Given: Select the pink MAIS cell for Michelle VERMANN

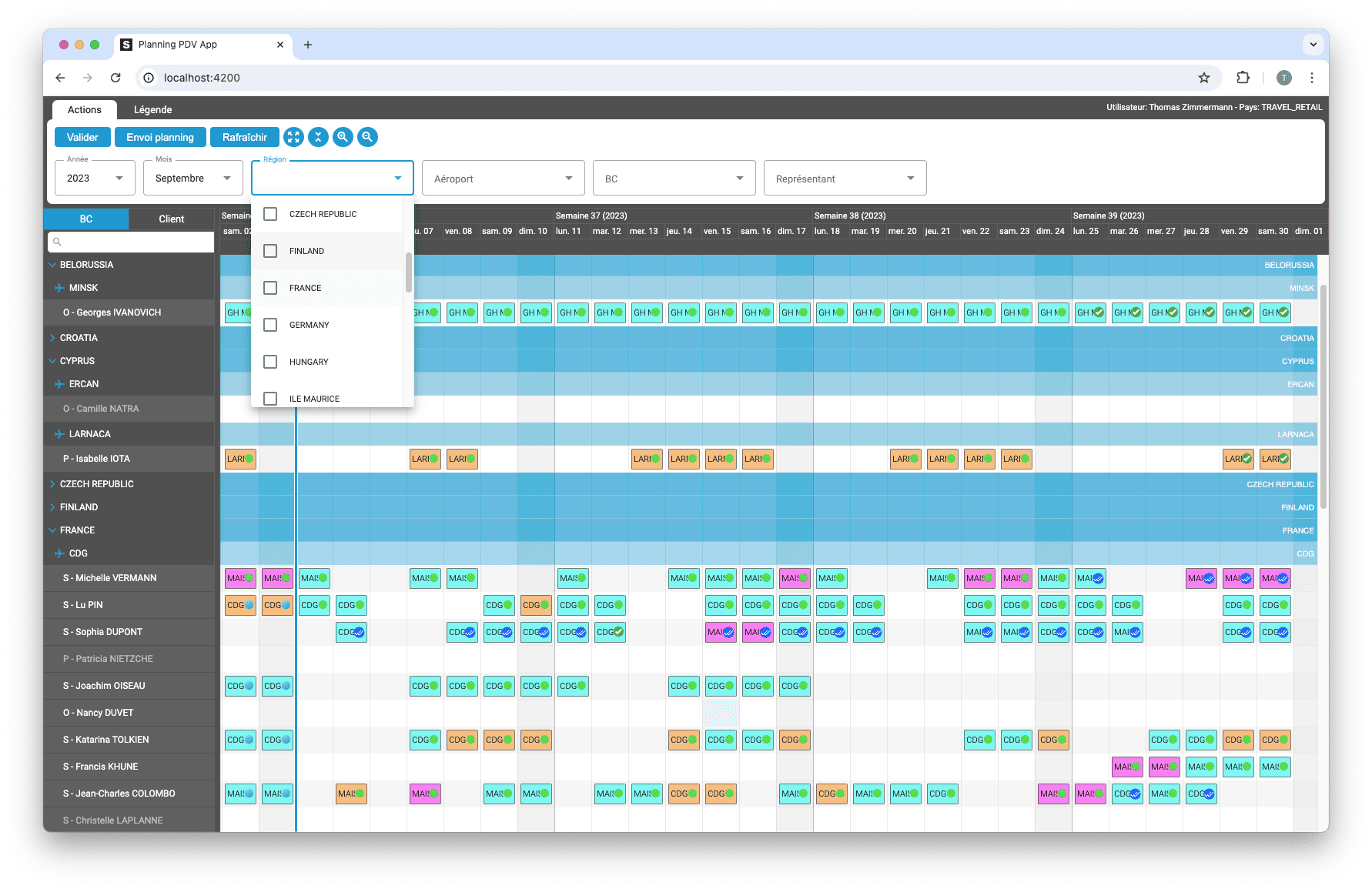Looking at the screenshot, I should coord(240,578).
